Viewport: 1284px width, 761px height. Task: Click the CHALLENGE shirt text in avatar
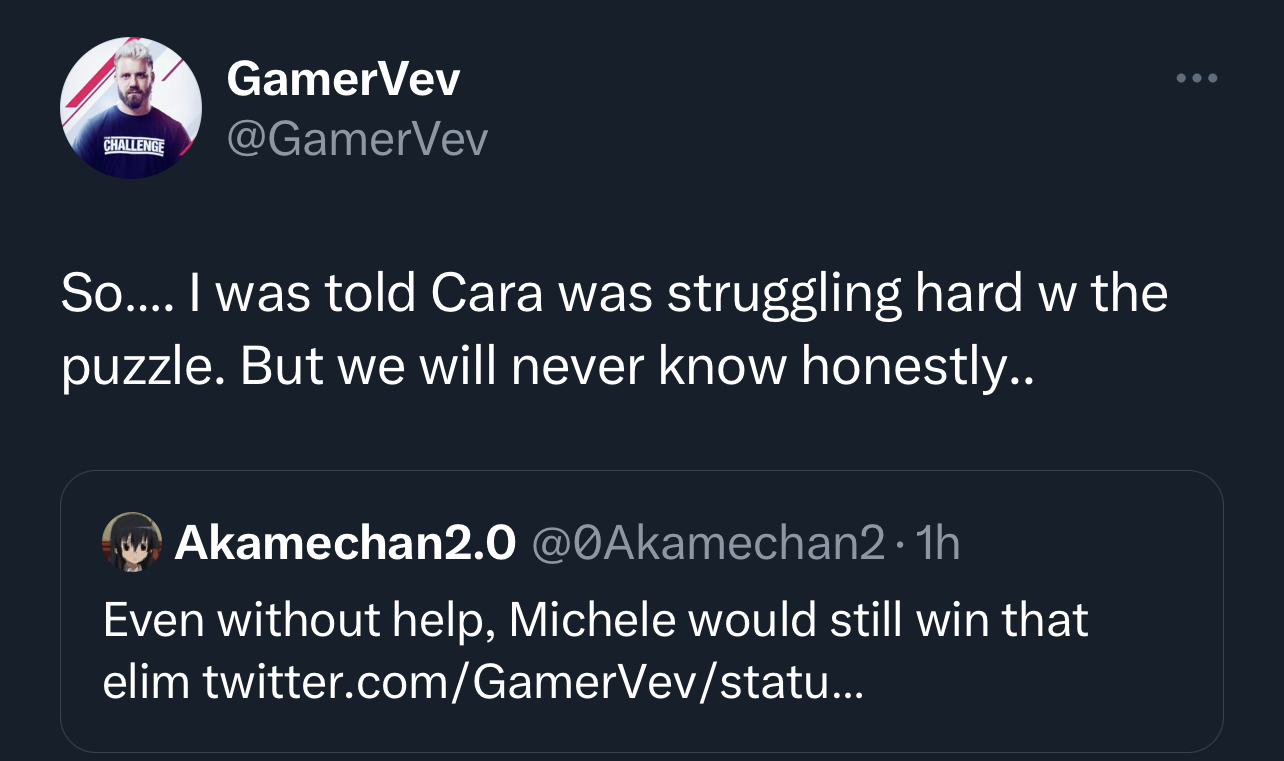coord(134,147)
